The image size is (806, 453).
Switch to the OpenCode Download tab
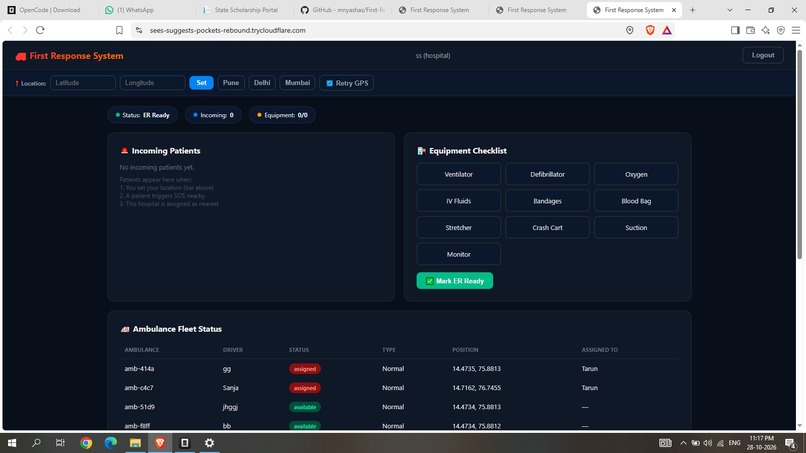(49, 10)
